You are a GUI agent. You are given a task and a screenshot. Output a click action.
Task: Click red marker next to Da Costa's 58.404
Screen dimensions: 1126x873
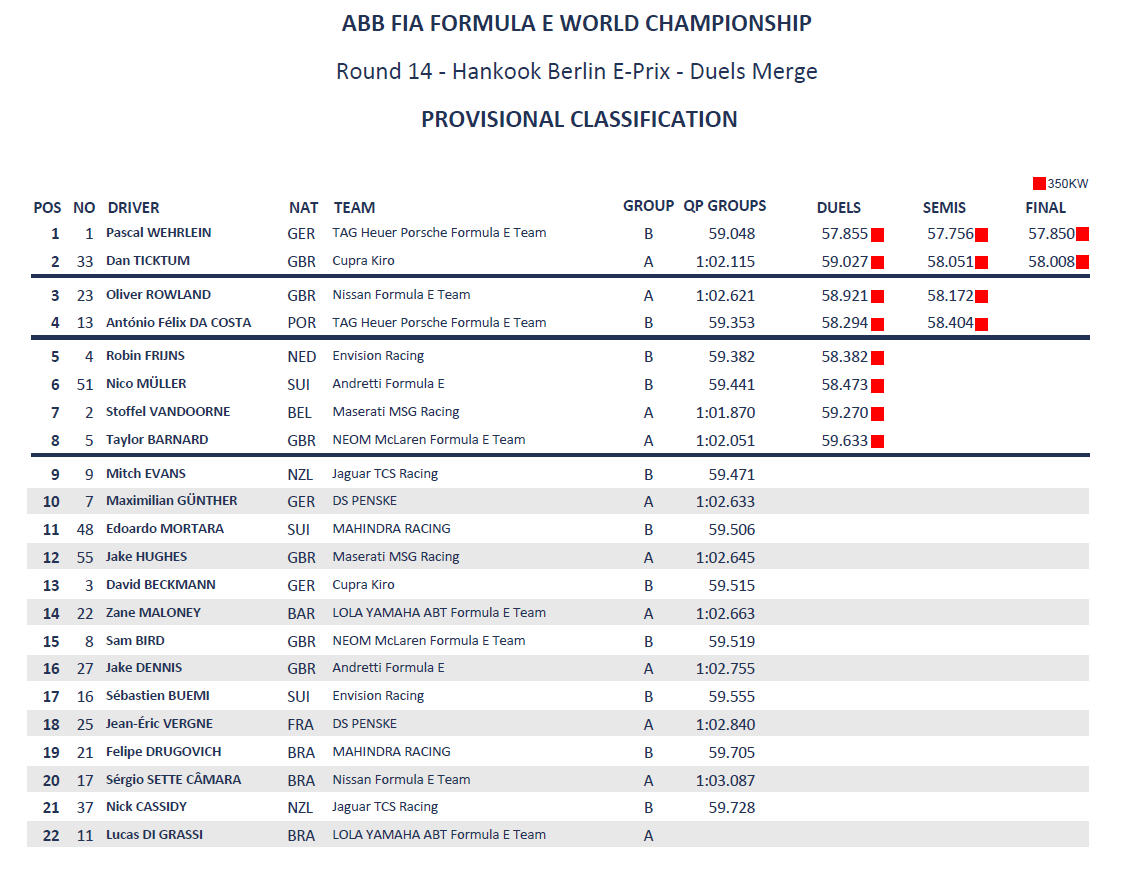point(982,324)
